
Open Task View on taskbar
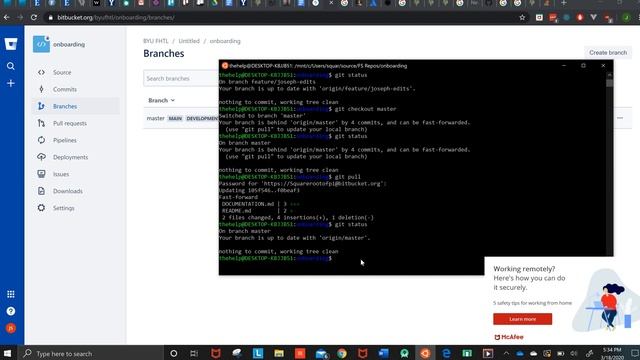(x=194, y=353)
